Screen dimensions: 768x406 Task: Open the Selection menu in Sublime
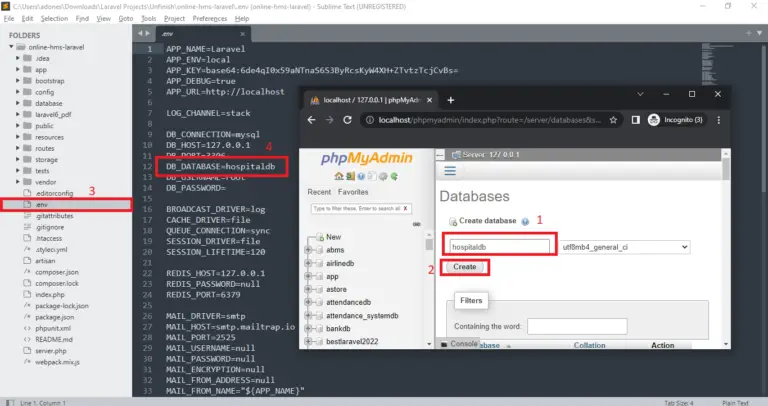[x=54, y=18]
